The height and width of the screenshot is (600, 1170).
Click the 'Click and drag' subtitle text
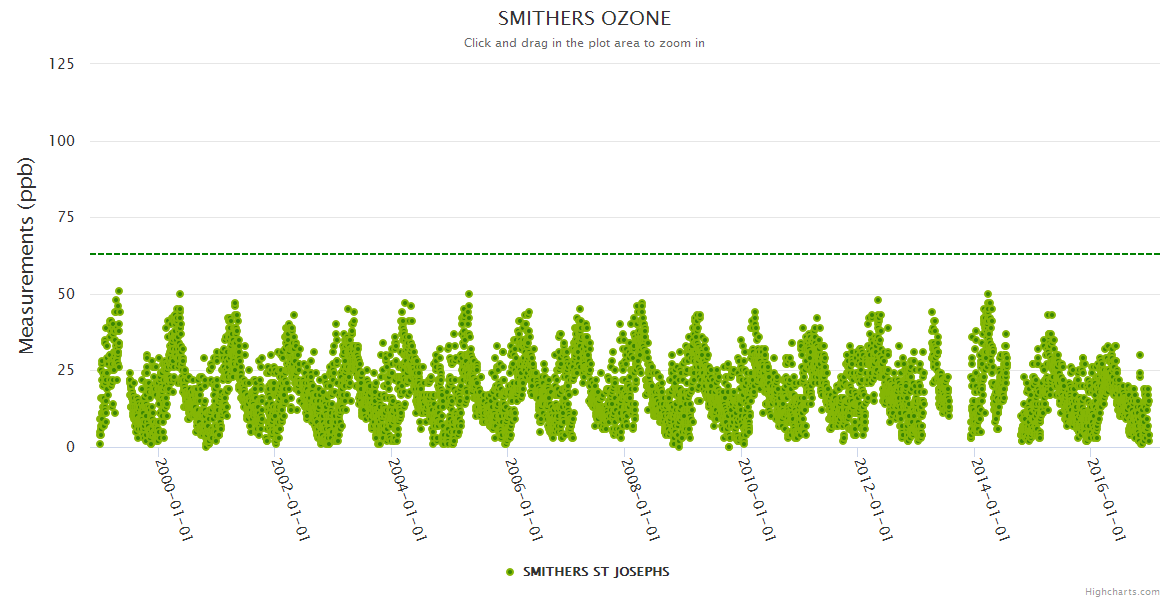click(x=585, y=43)
